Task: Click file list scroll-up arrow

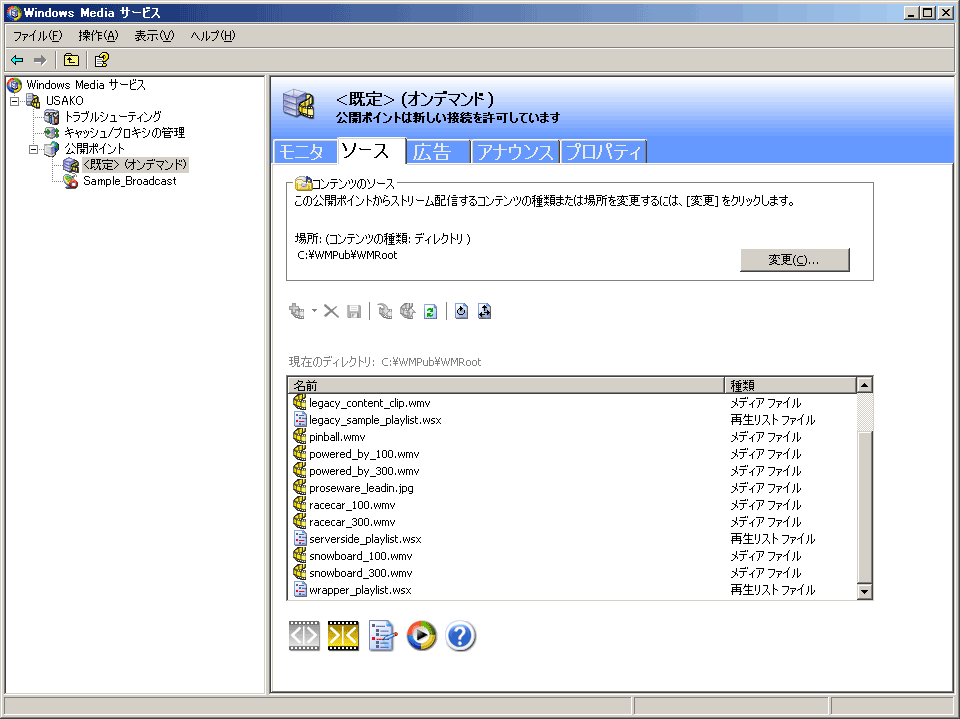Action: (x=864, y=385)
